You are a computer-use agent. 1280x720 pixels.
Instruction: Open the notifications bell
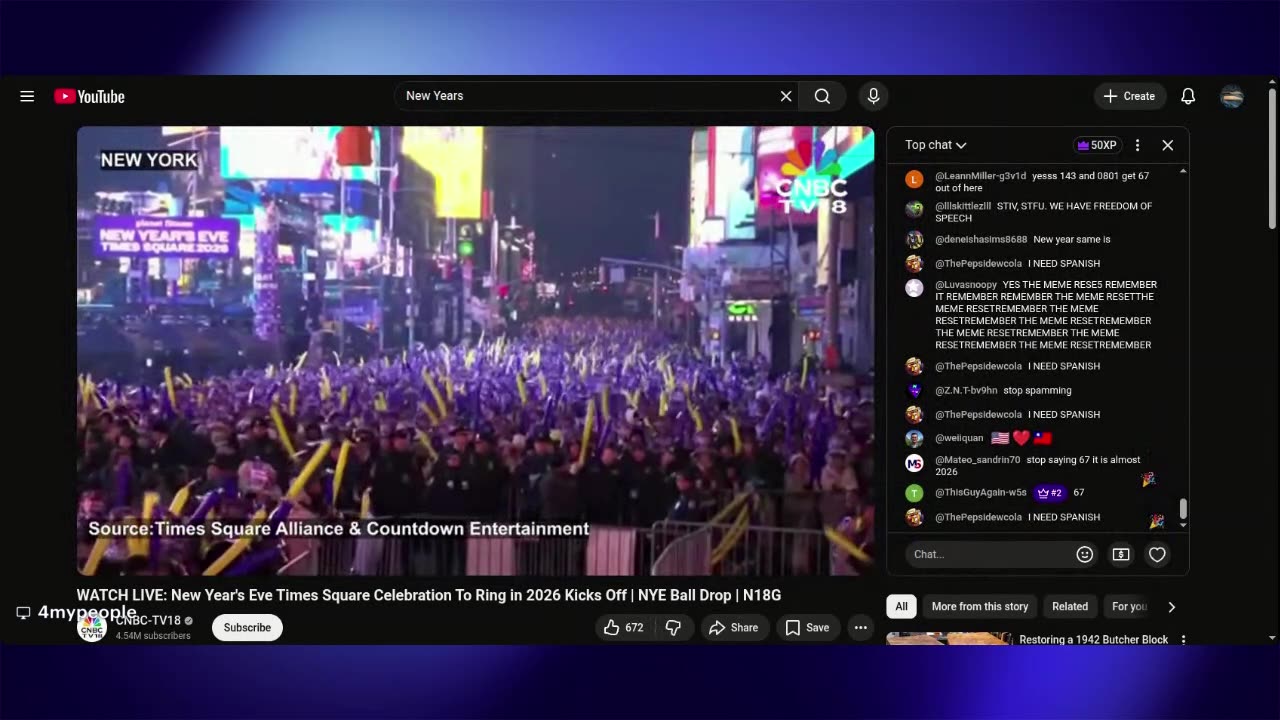pos(1188,96)
